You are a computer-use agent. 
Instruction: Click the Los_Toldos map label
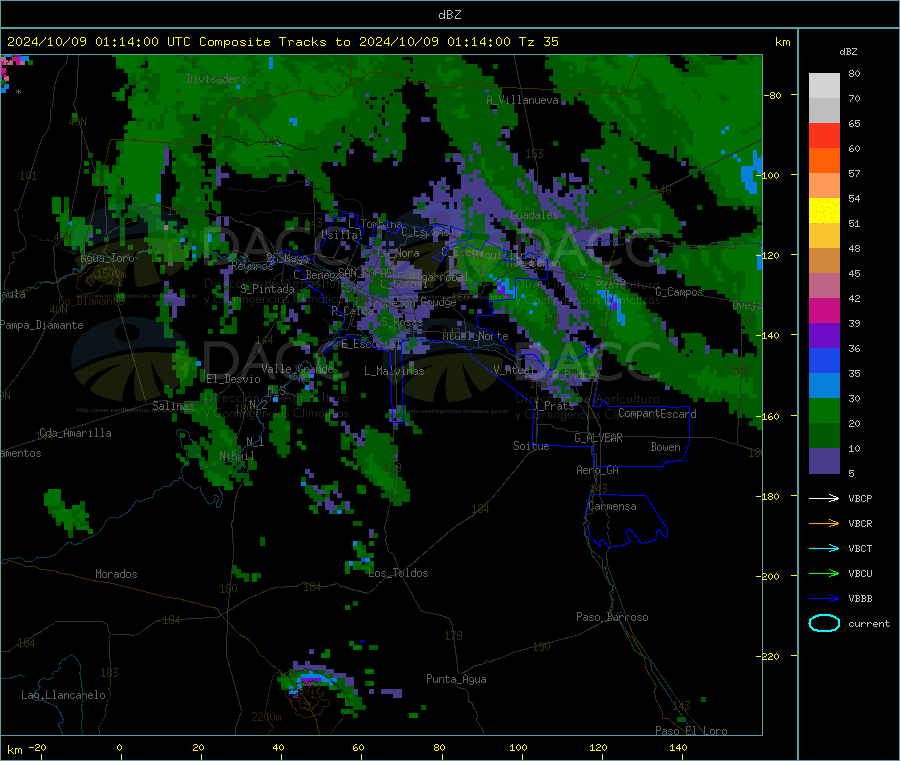pos(398,573)
